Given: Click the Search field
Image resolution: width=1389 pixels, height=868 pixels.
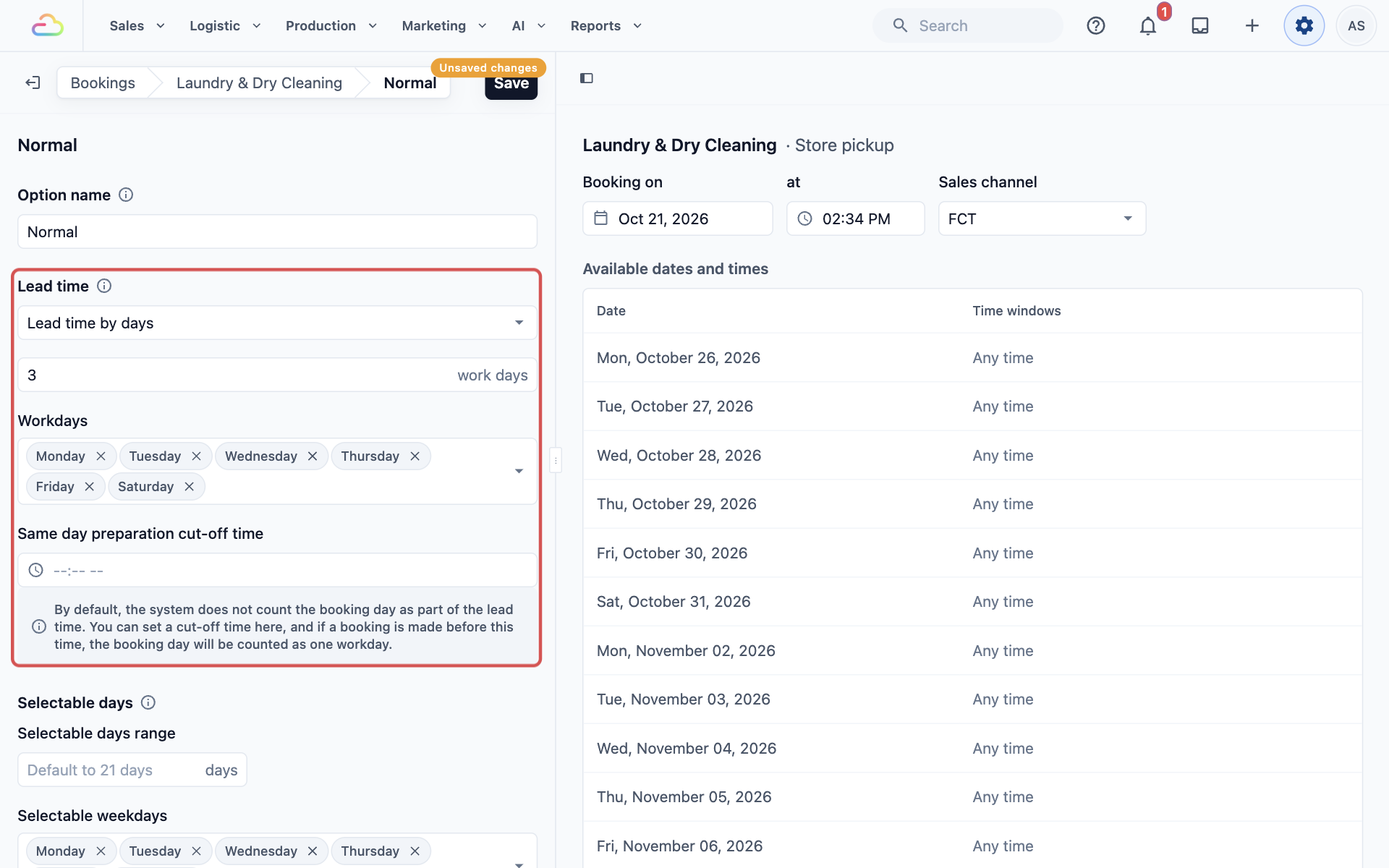Looking at the screenshot, I should pos(968,25).
